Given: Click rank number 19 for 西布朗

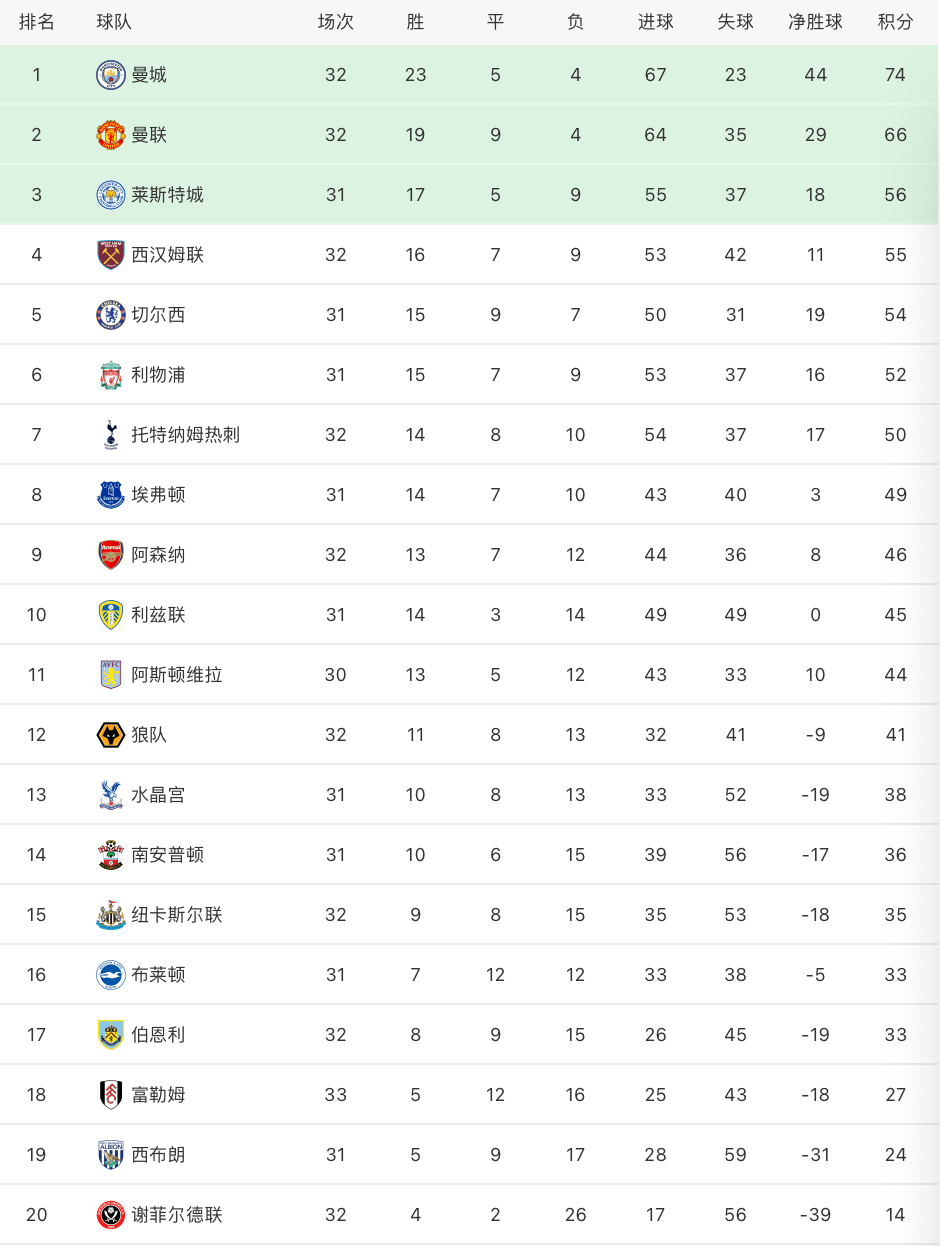Looking at the screenshot, I should (36, 1155).
